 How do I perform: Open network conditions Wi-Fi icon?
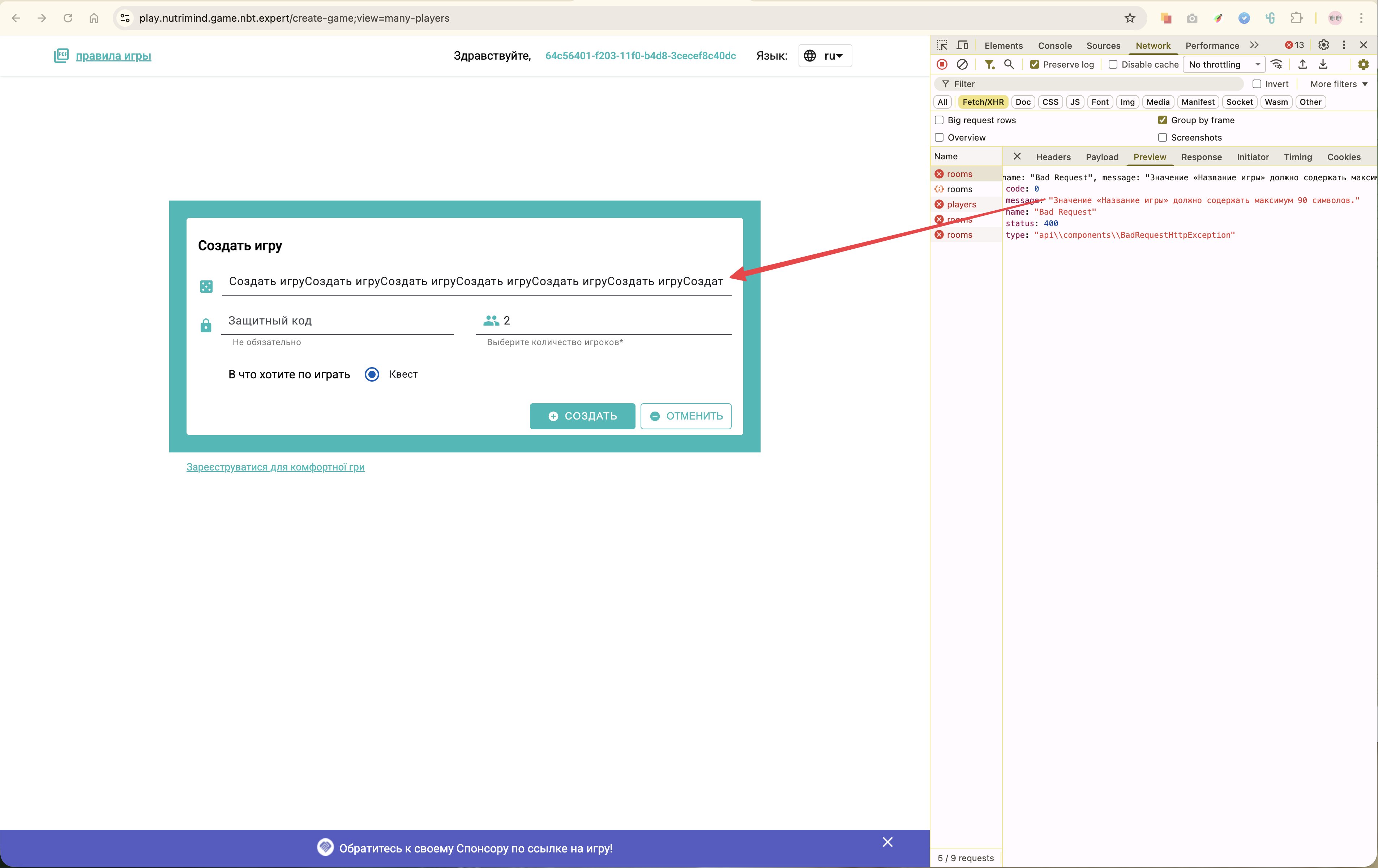coord(1277,64)
